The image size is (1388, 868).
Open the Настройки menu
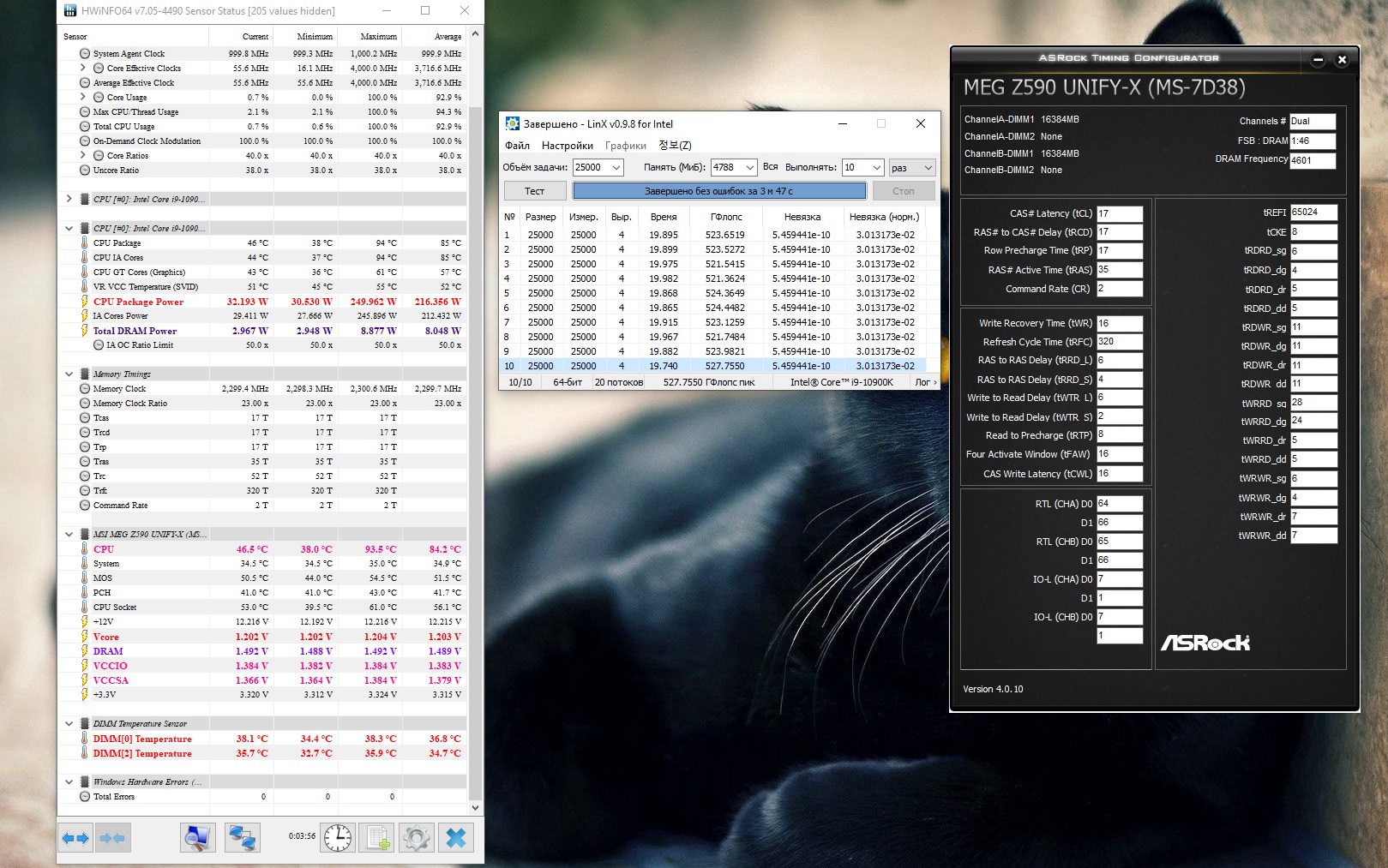point(568,146)
